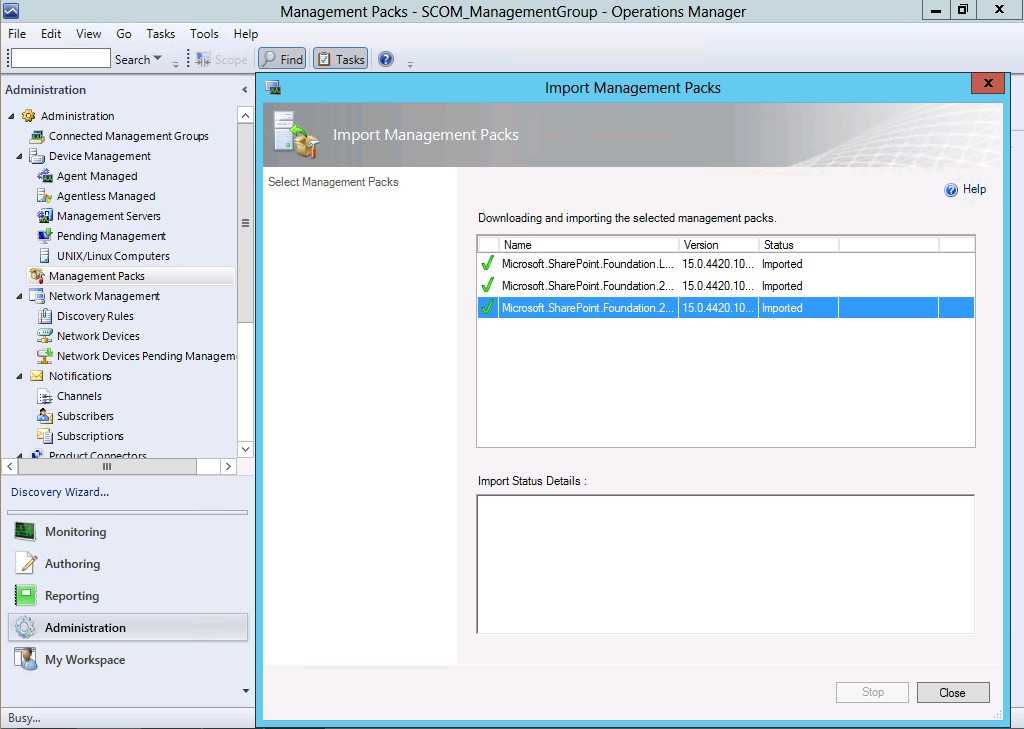Screen dimensions: 1024x729
Task: Click the Find toolbar button
Action: click(282, 59)
